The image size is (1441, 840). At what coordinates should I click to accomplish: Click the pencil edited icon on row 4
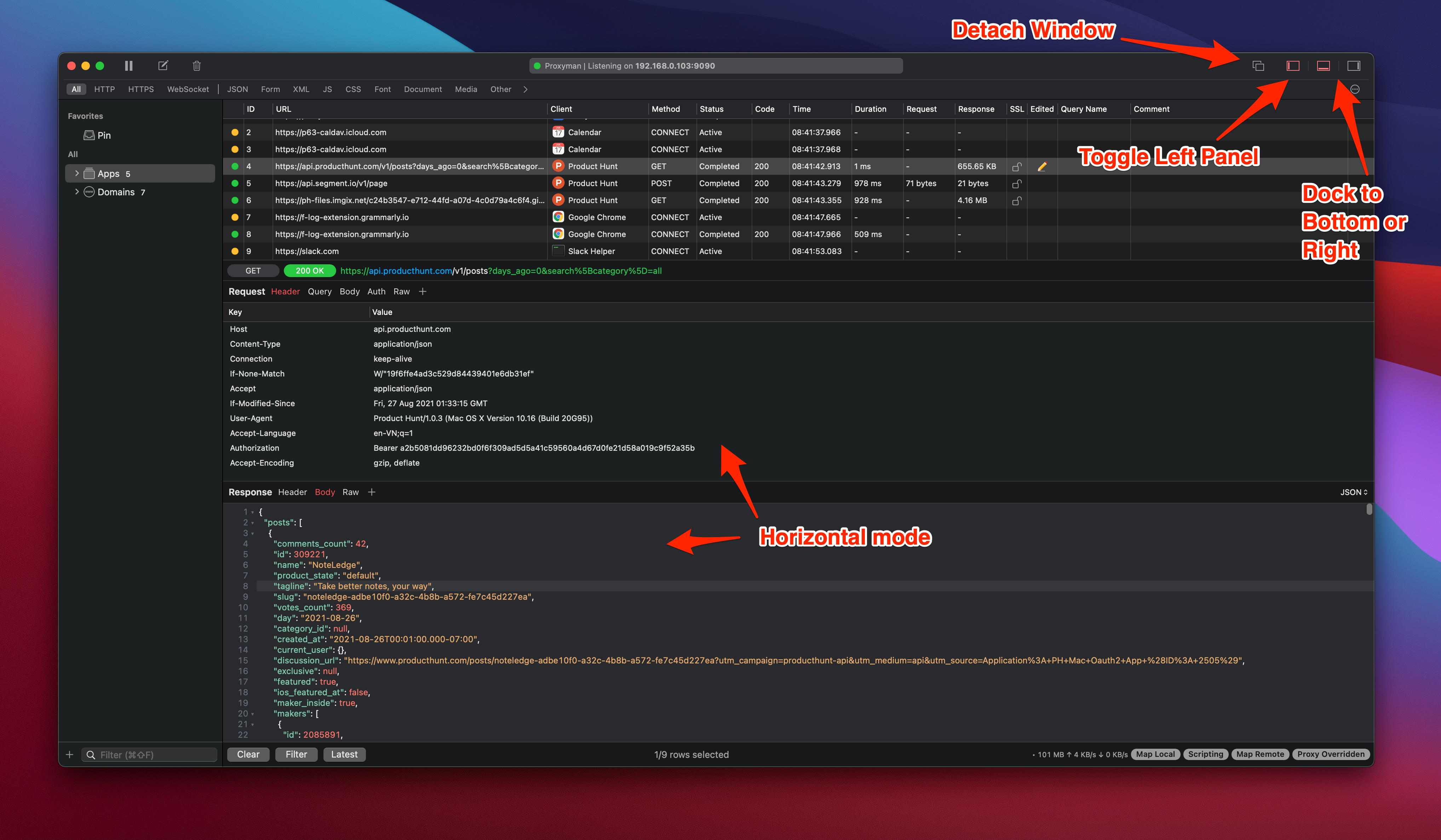tap(1042, 166)
